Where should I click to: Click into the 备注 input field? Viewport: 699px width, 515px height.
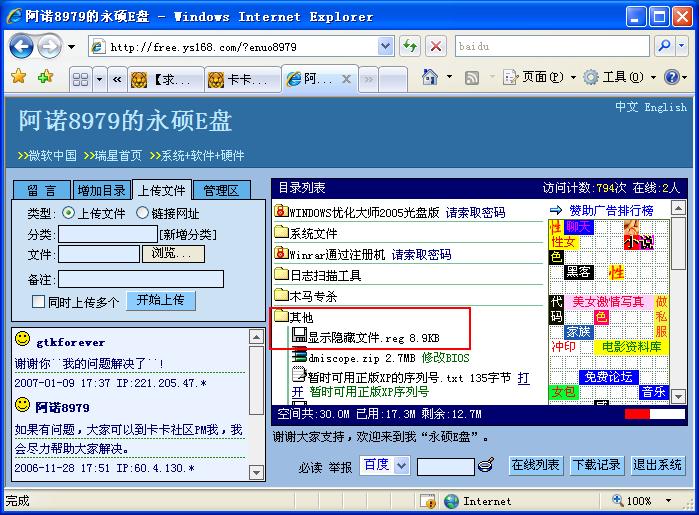click(141, 279)
